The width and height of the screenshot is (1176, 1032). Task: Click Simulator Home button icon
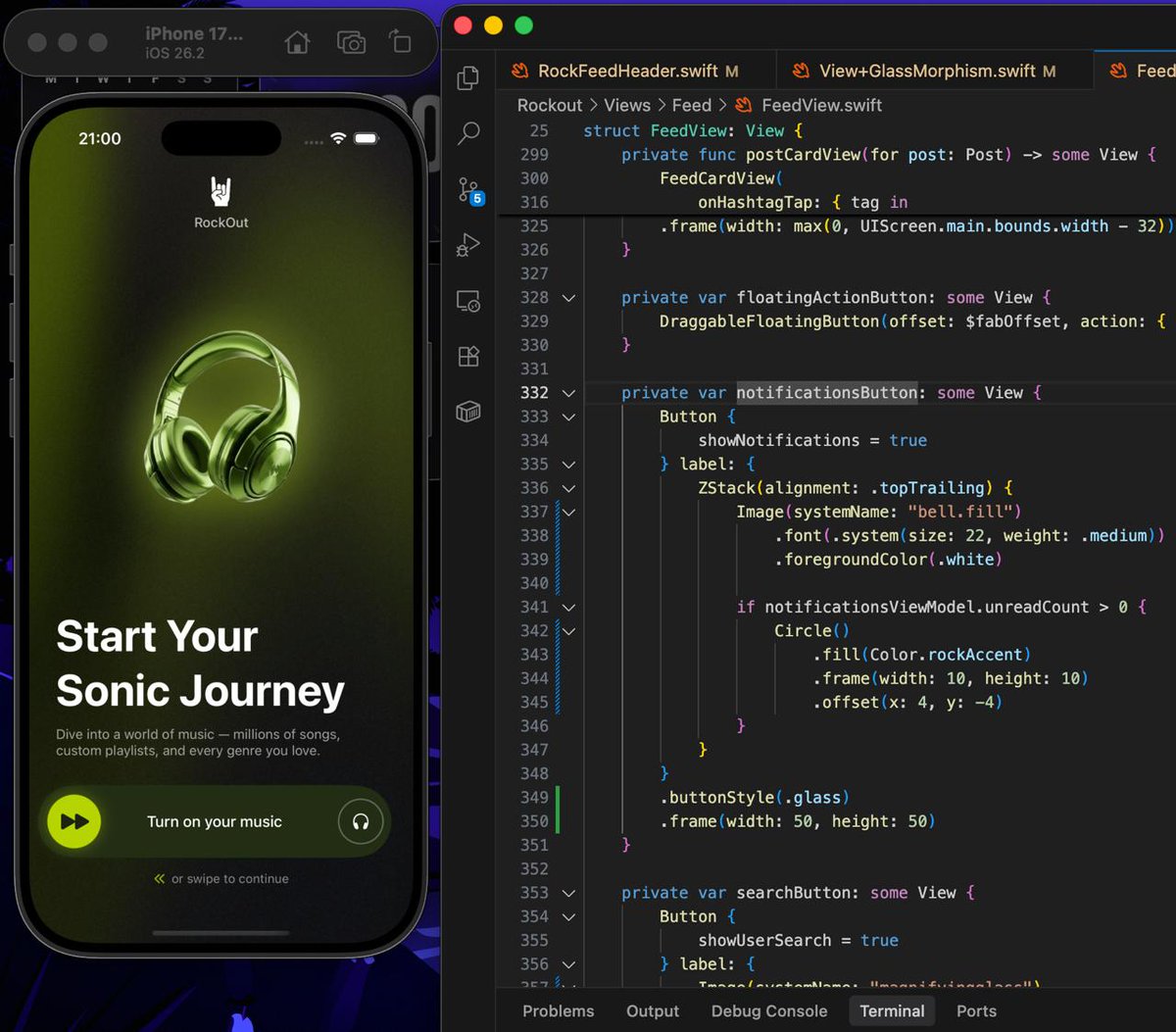[297, 42]
